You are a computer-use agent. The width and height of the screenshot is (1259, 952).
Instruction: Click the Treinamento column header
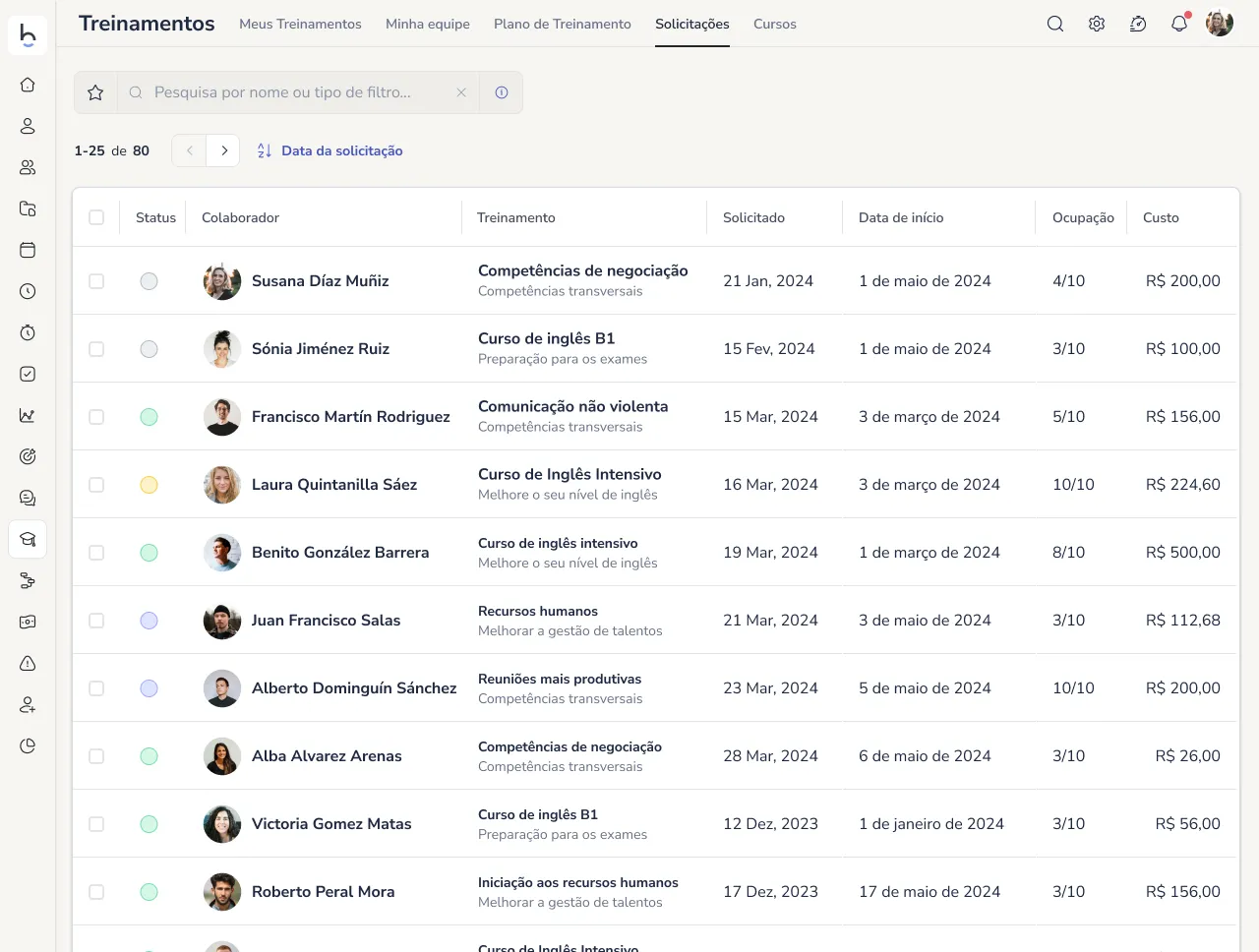click(516, 217)
